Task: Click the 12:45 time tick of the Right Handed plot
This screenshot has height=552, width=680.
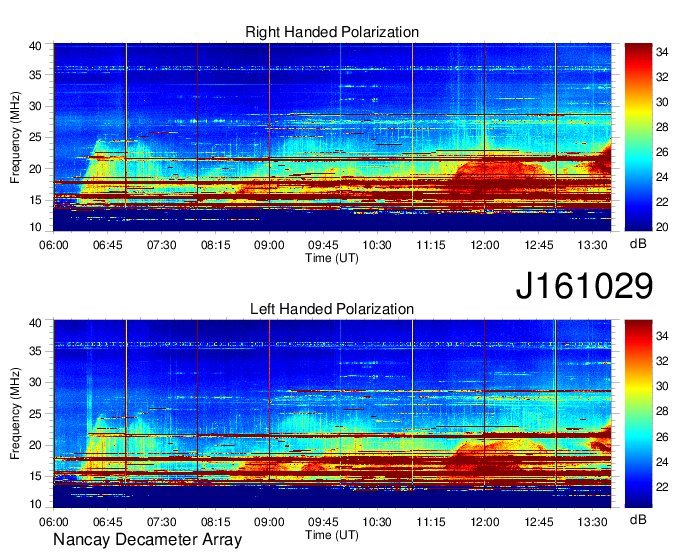Action: click(x=539, y=245)
